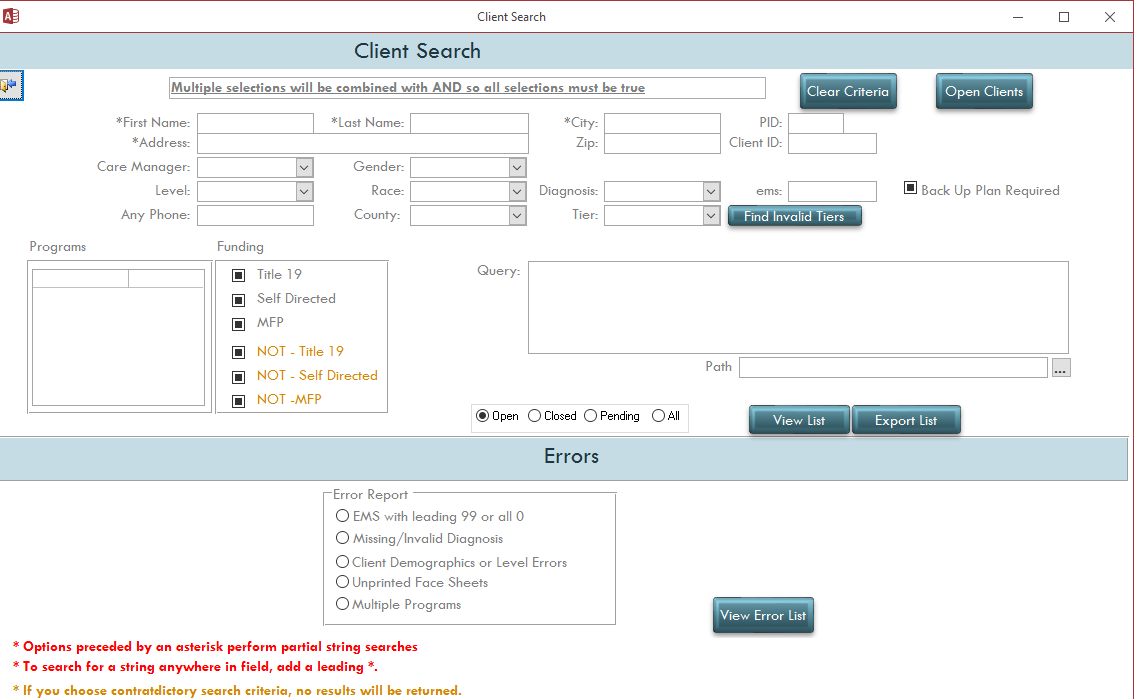The height and width of the screenshot is (699, 1142).
Task: Click the Errors section header
Action: tap(571, 457)
